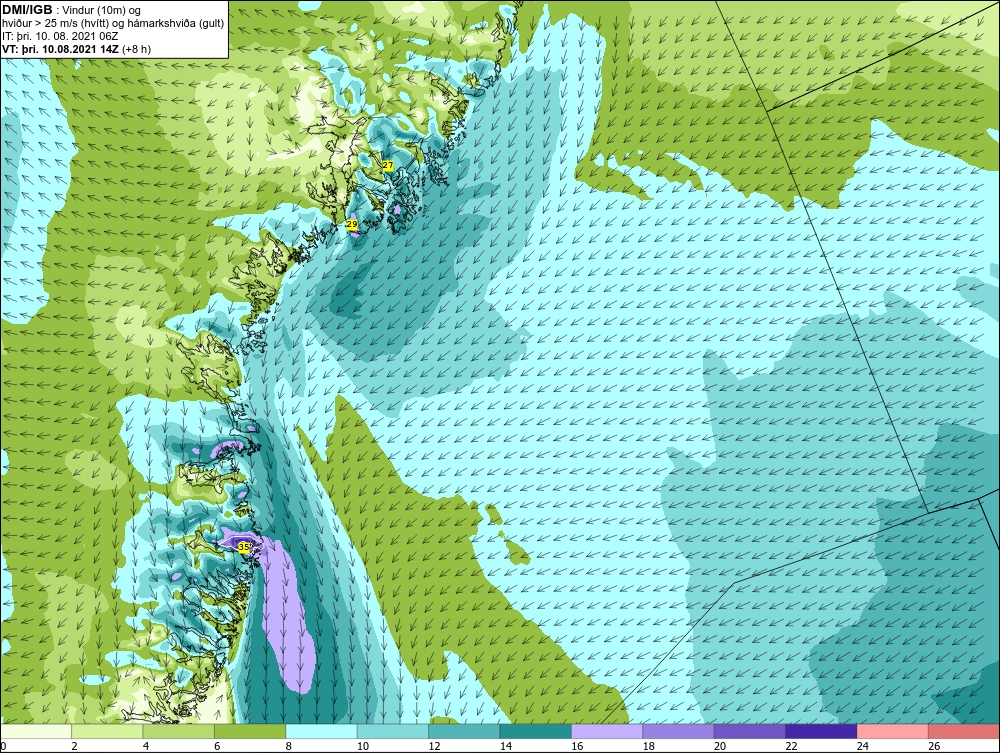
Task: Select the 16-18 m/s lavender legend color
Action: [607, 731]
